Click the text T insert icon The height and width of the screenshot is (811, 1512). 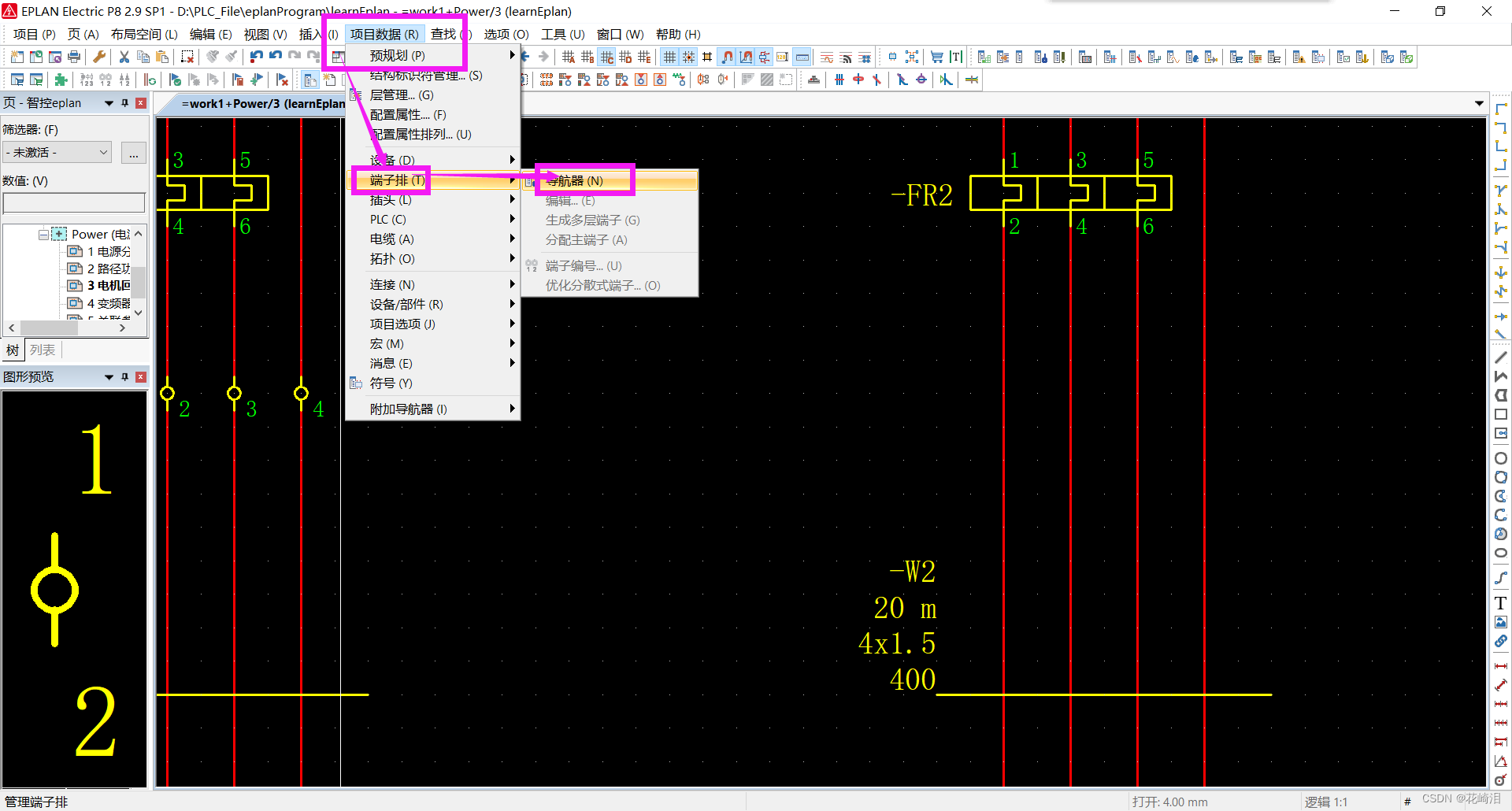(956, 57)
